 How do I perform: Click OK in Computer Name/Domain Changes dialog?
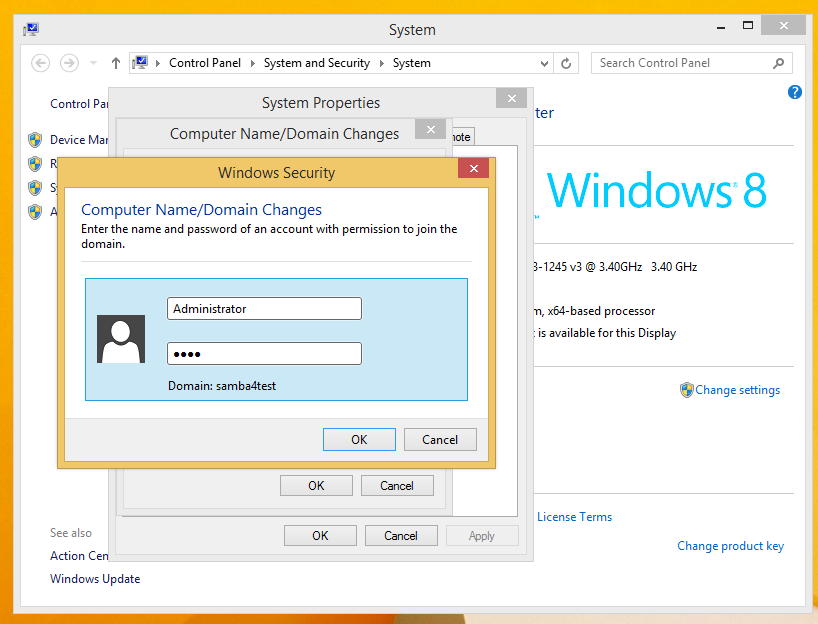click(x=316, y=486)
